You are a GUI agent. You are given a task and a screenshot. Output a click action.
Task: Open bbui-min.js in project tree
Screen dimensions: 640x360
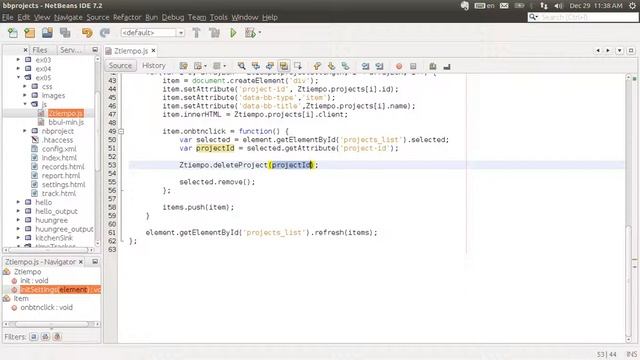point(66,122)
